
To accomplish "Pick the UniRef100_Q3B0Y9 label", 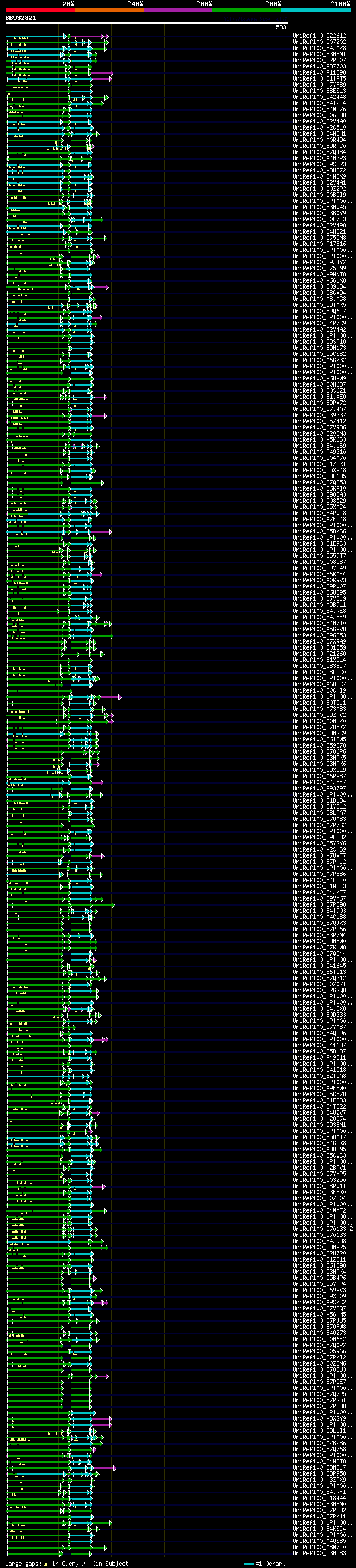I will (x=319, y=213).
